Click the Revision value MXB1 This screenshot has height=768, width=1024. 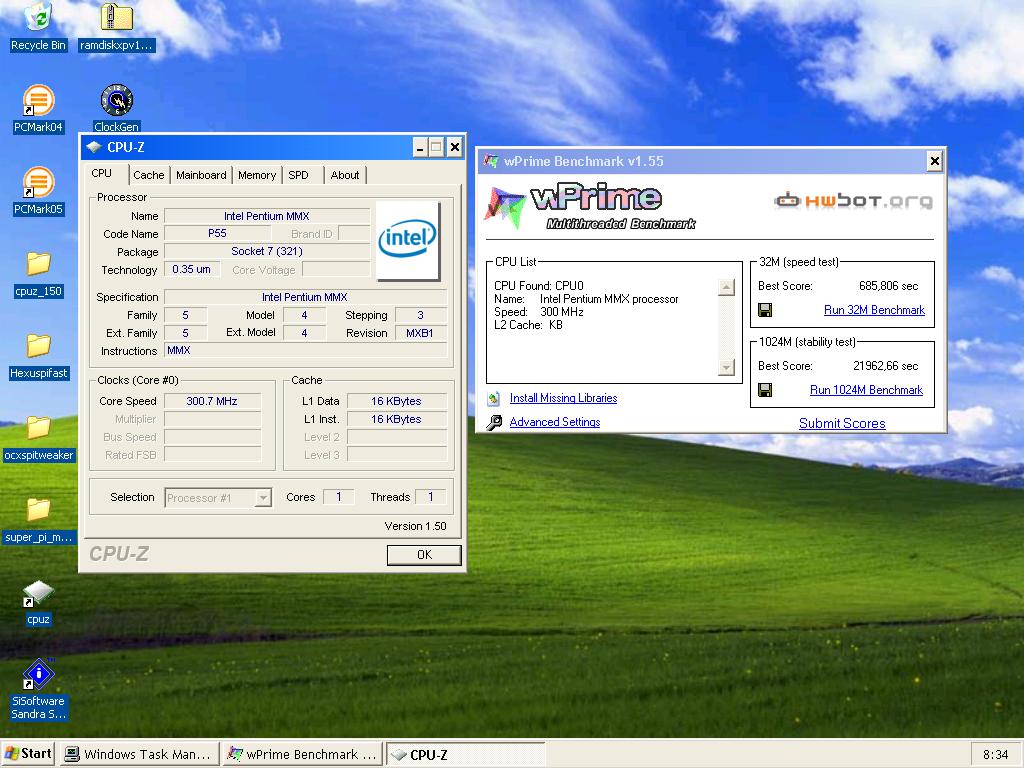pos(420,333)
